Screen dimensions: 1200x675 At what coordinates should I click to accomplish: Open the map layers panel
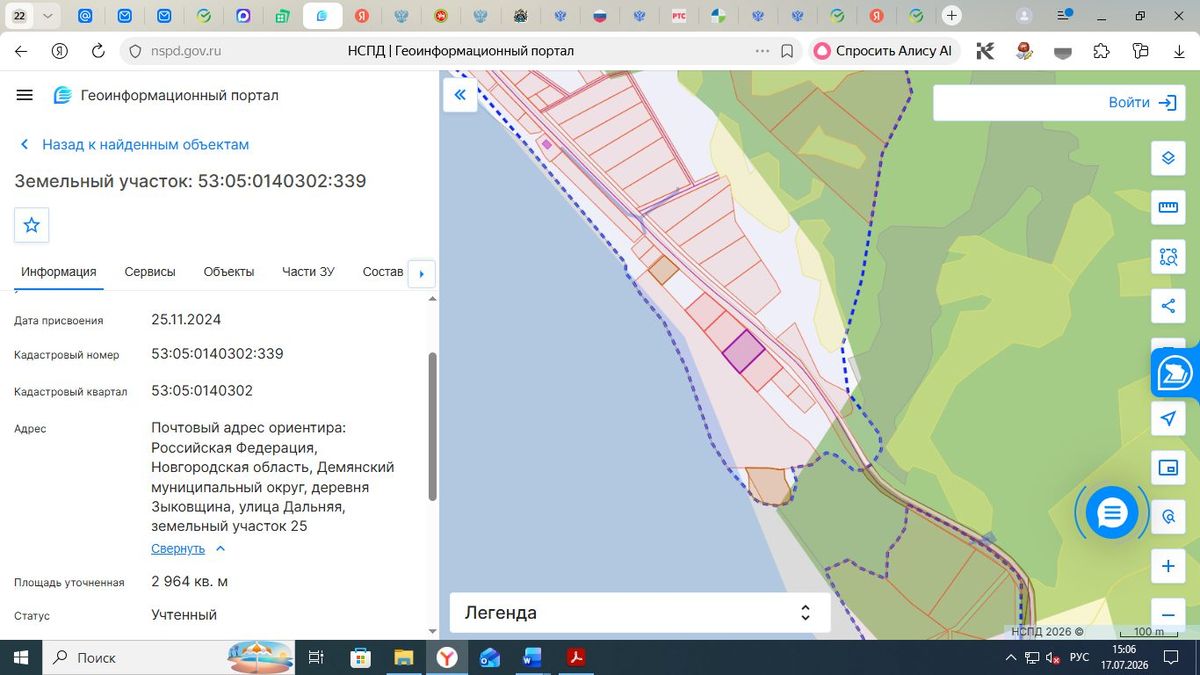click(x=1168, y=158)
